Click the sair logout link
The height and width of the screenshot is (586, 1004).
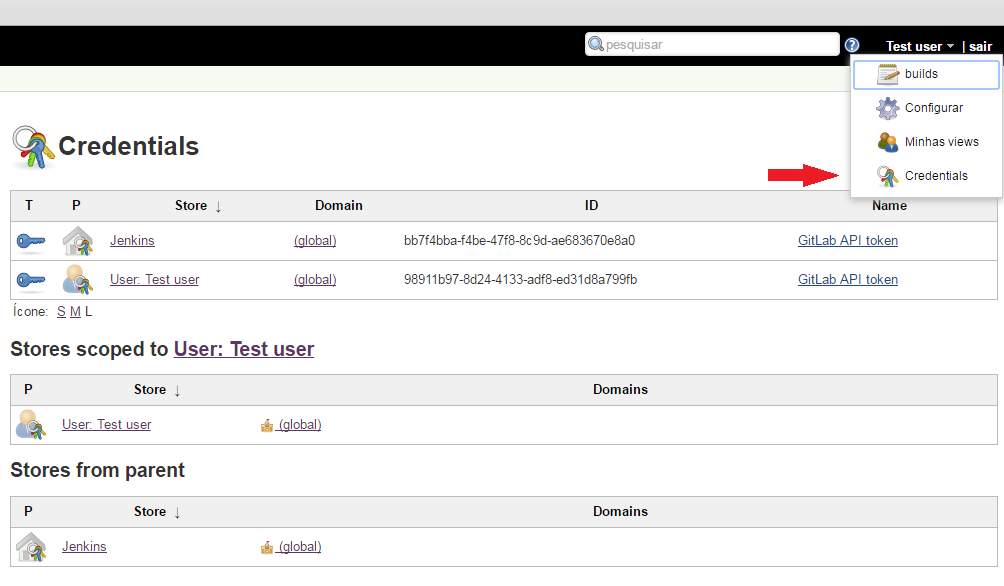(980, 46)
